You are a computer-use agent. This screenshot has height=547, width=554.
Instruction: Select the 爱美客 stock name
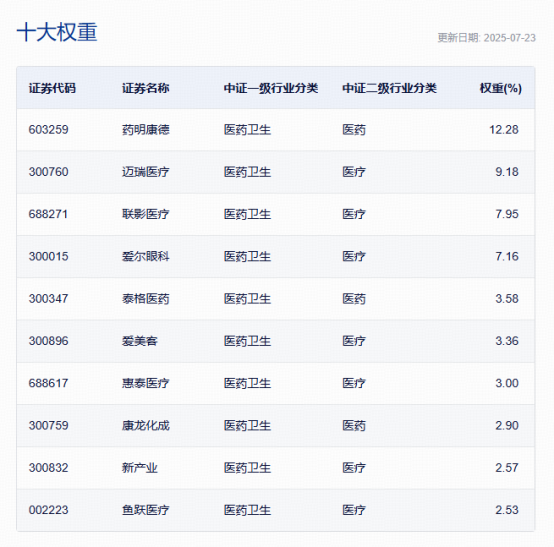tap(140, 341)
